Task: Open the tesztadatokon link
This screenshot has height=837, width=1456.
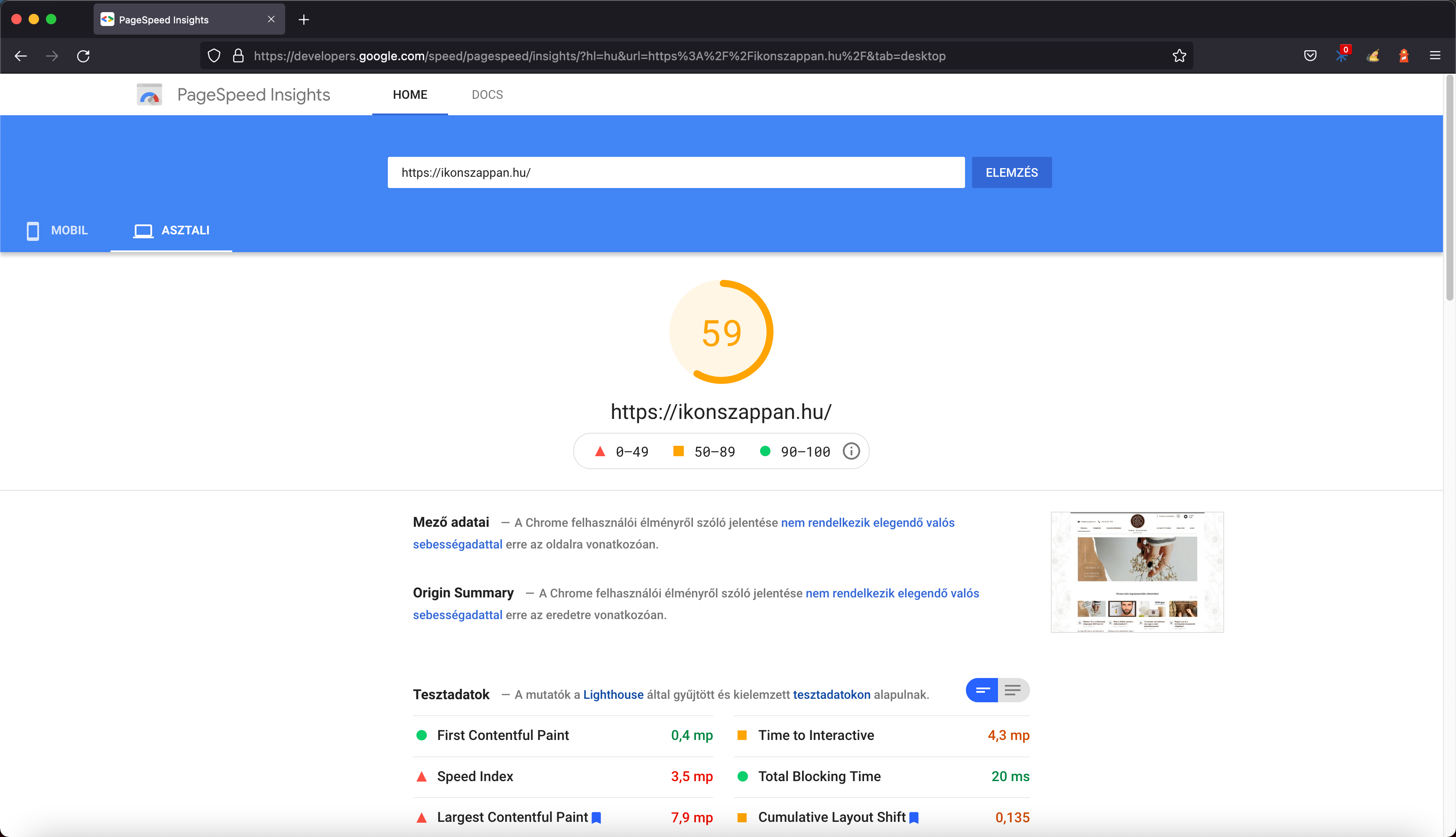Action: click(831, 694)
